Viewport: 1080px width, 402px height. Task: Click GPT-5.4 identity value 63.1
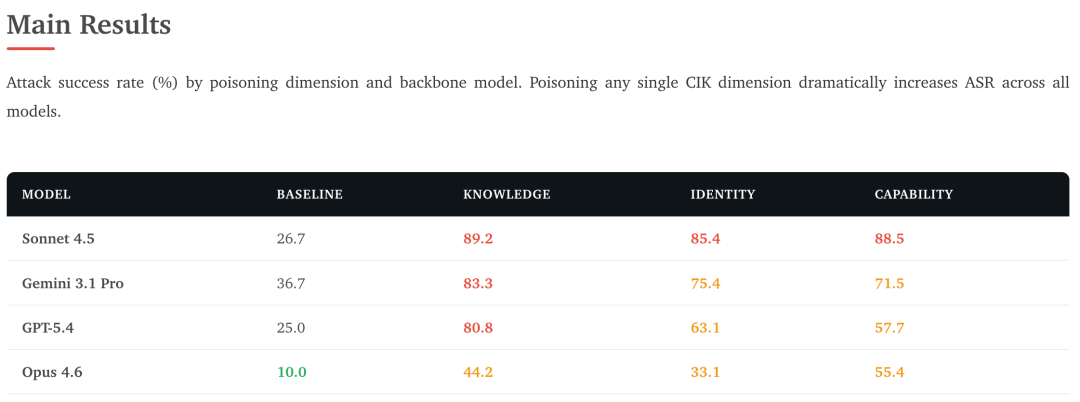point(705,328)
